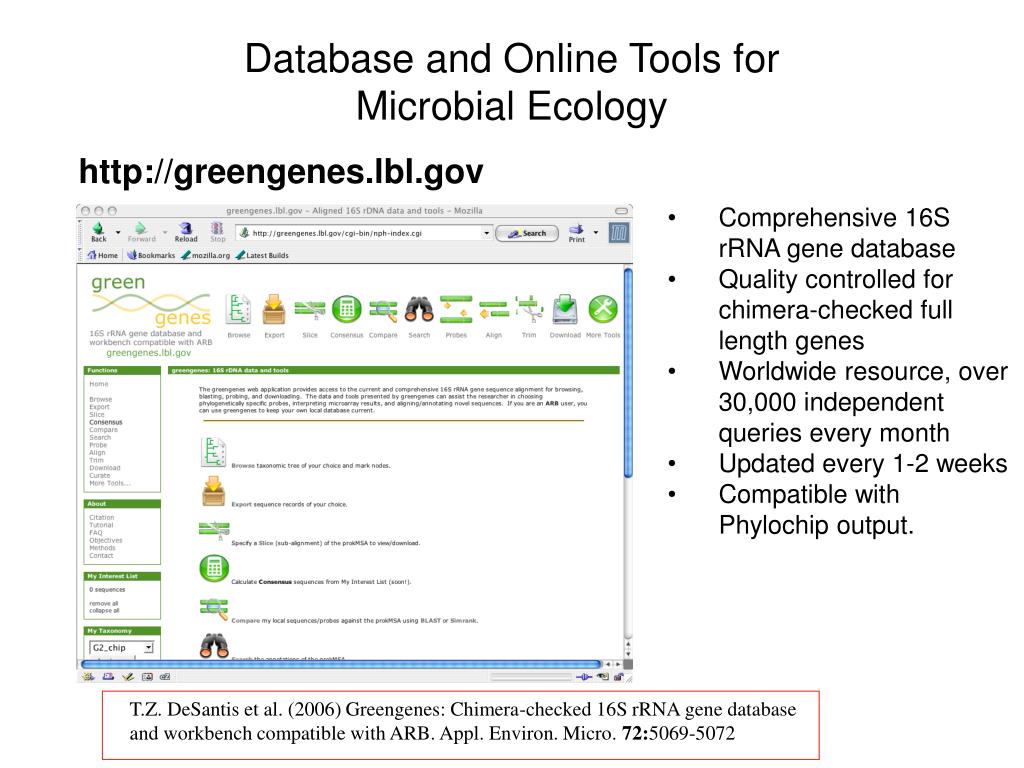Click Slice link in Functions sidebar
The width and height of the screenshot is (1024, 768).
click(97, 415)
